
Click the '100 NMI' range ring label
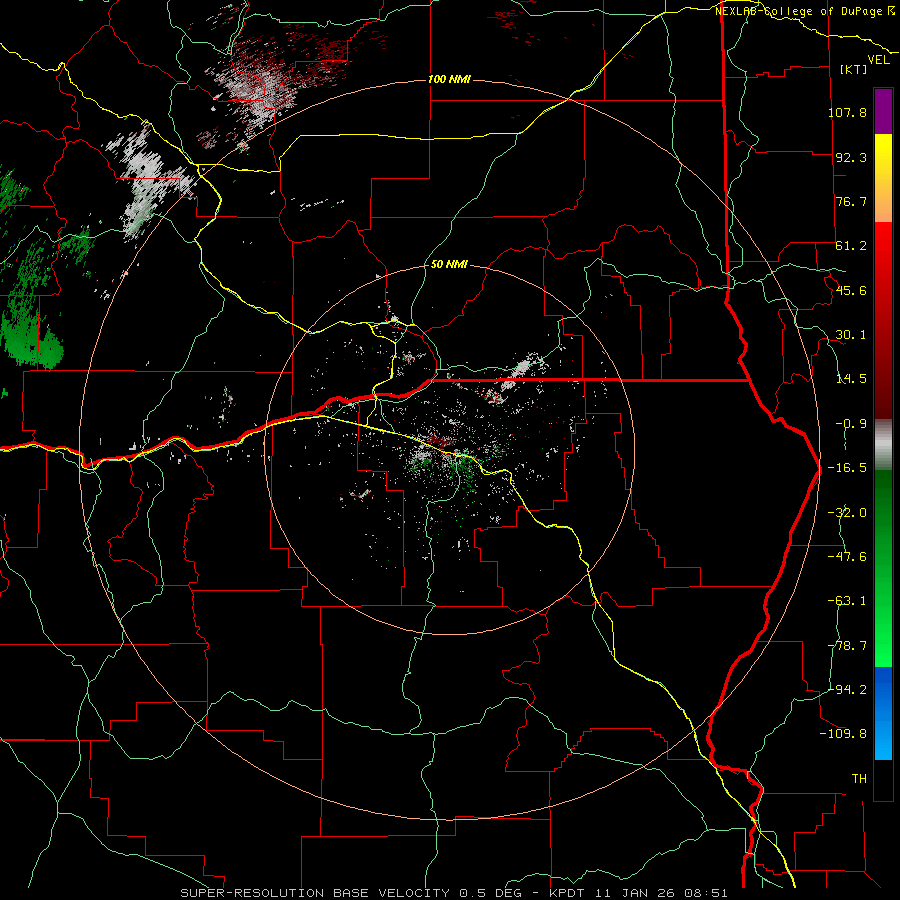click(449, 79)
